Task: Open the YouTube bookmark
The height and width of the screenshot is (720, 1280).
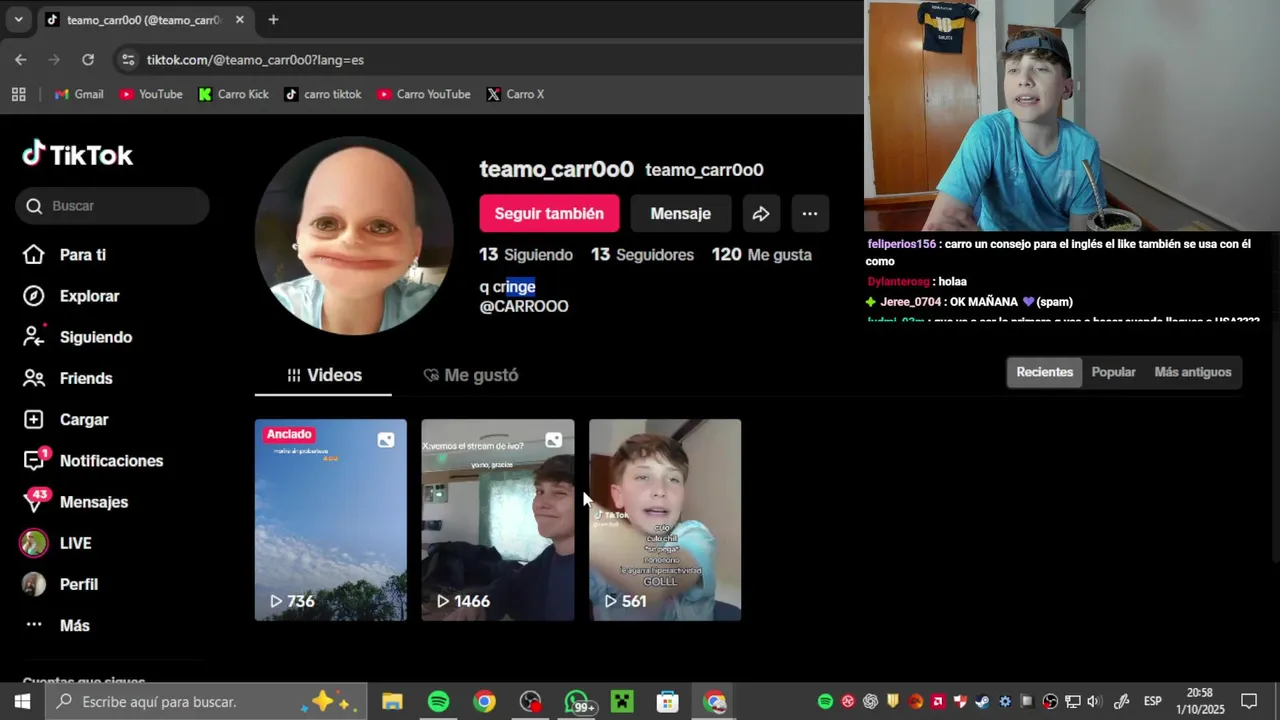Action: point(151,94)
